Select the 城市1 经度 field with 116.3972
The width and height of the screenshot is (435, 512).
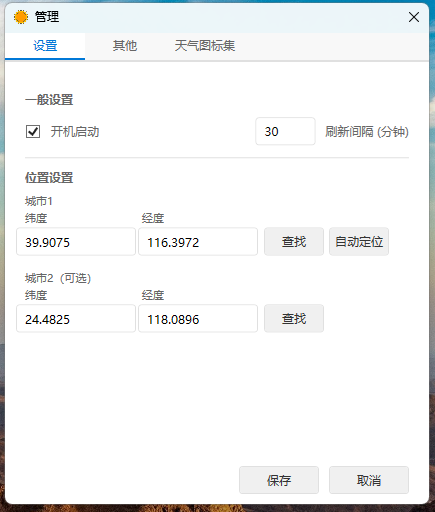[198, 242]
